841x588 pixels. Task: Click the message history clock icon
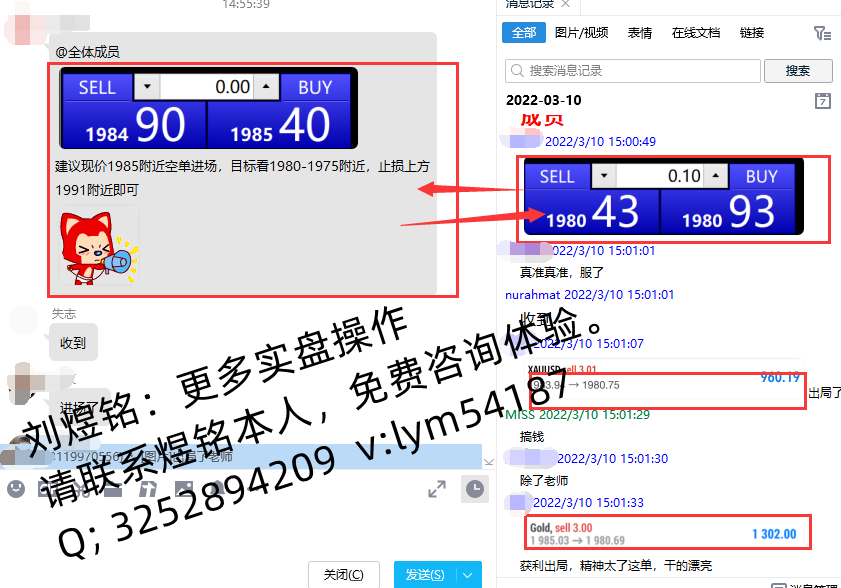pyautogui.click(x=474, y=488)
